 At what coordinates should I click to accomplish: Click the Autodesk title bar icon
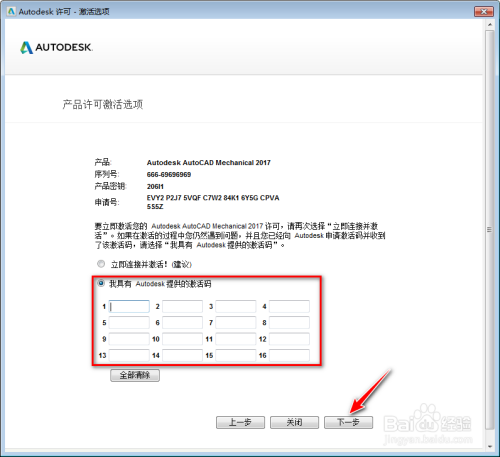(x=11, y=12)
